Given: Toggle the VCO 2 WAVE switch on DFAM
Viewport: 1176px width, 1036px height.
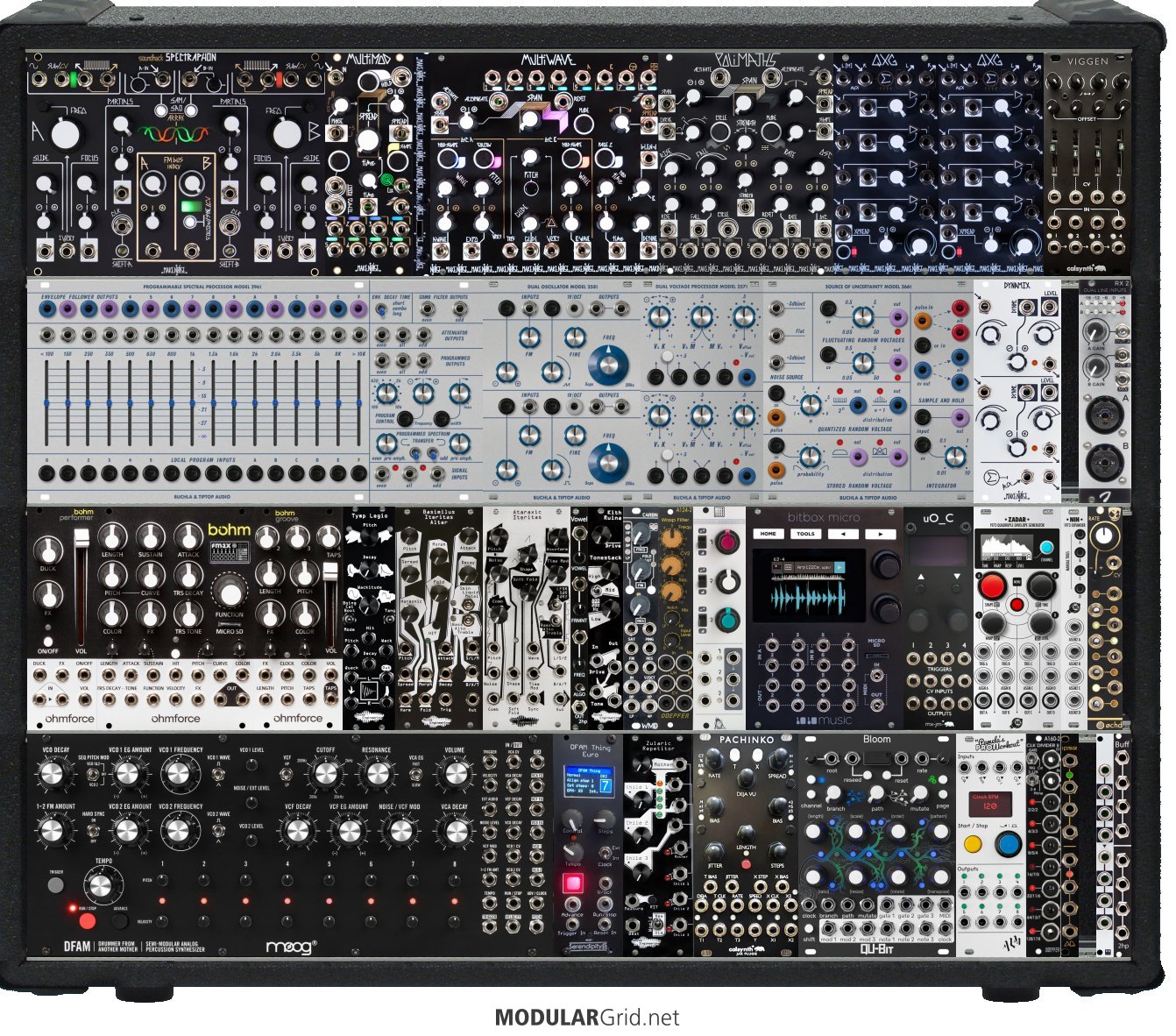Looking at the screenshot, I should 218,829.
